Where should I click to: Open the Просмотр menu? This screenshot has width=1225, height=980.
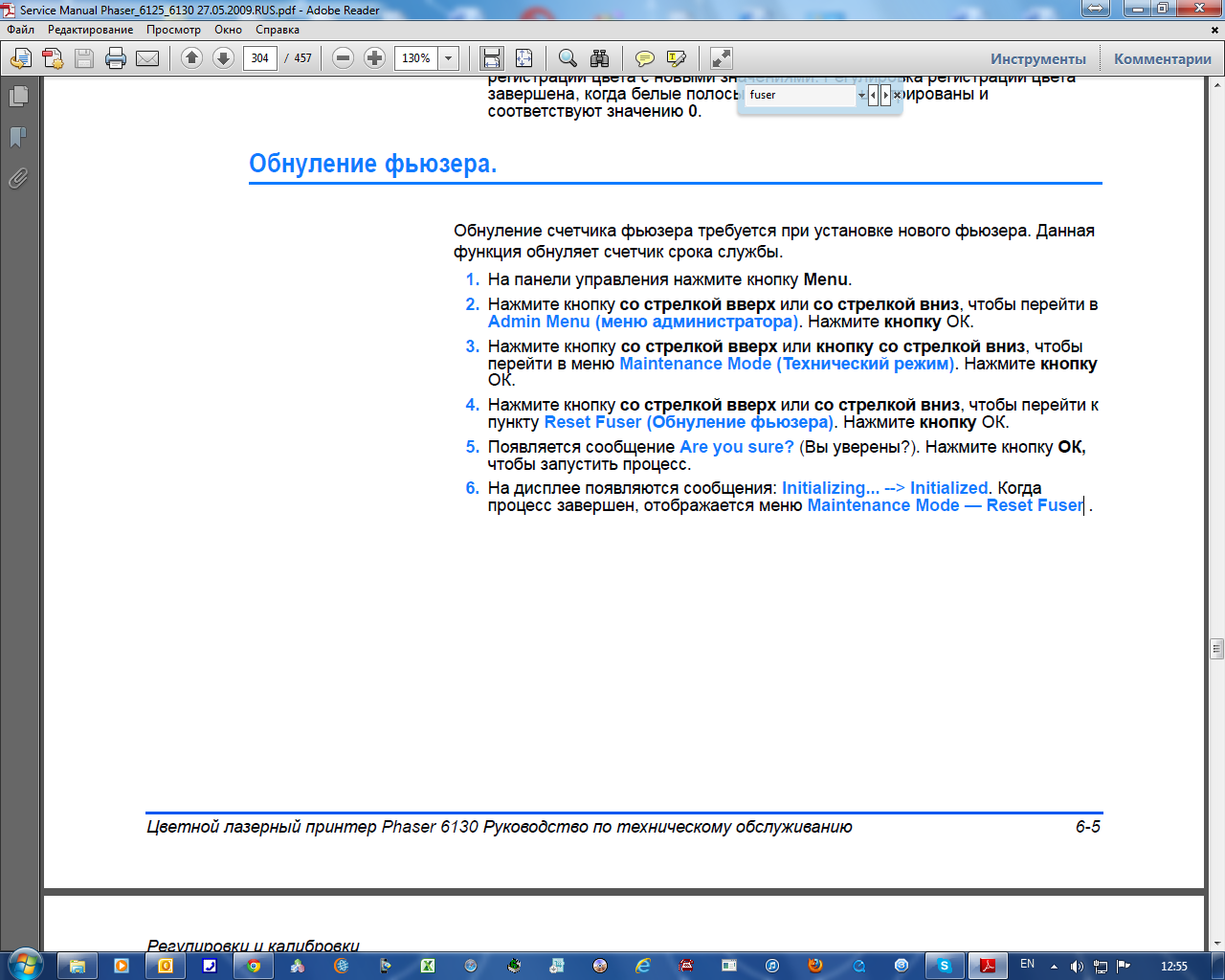click(x=173, y=30)
